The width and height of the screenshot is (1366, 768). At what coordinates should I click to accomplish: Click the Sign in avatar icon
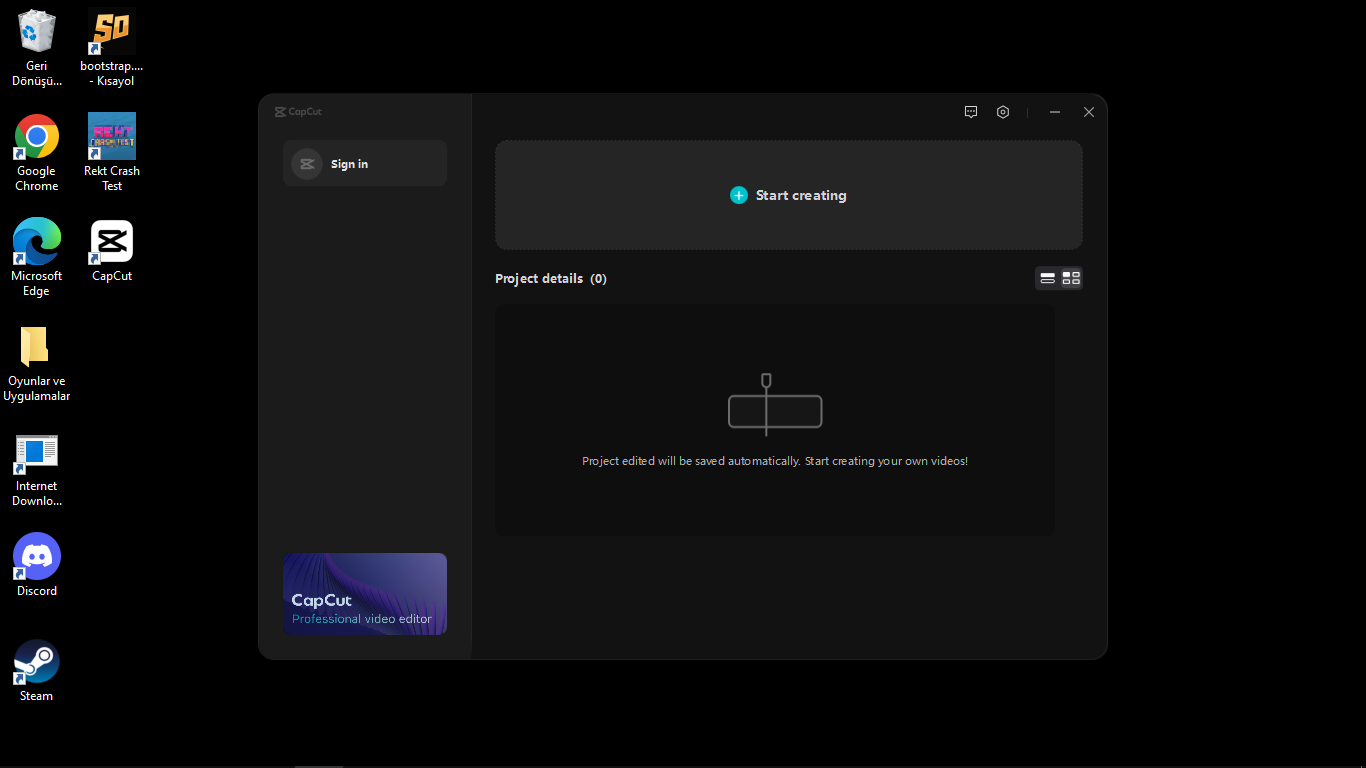pos(307,164)
